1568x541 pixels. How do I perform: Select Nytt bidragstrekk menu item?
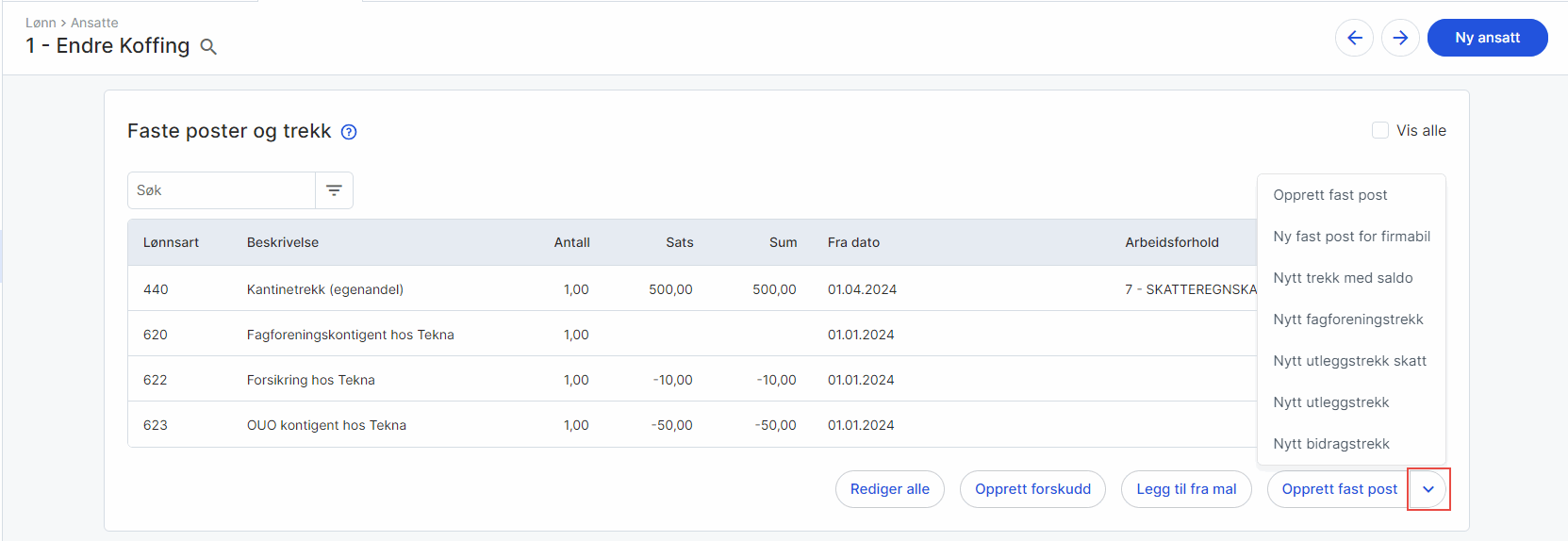click(1330, 444)
